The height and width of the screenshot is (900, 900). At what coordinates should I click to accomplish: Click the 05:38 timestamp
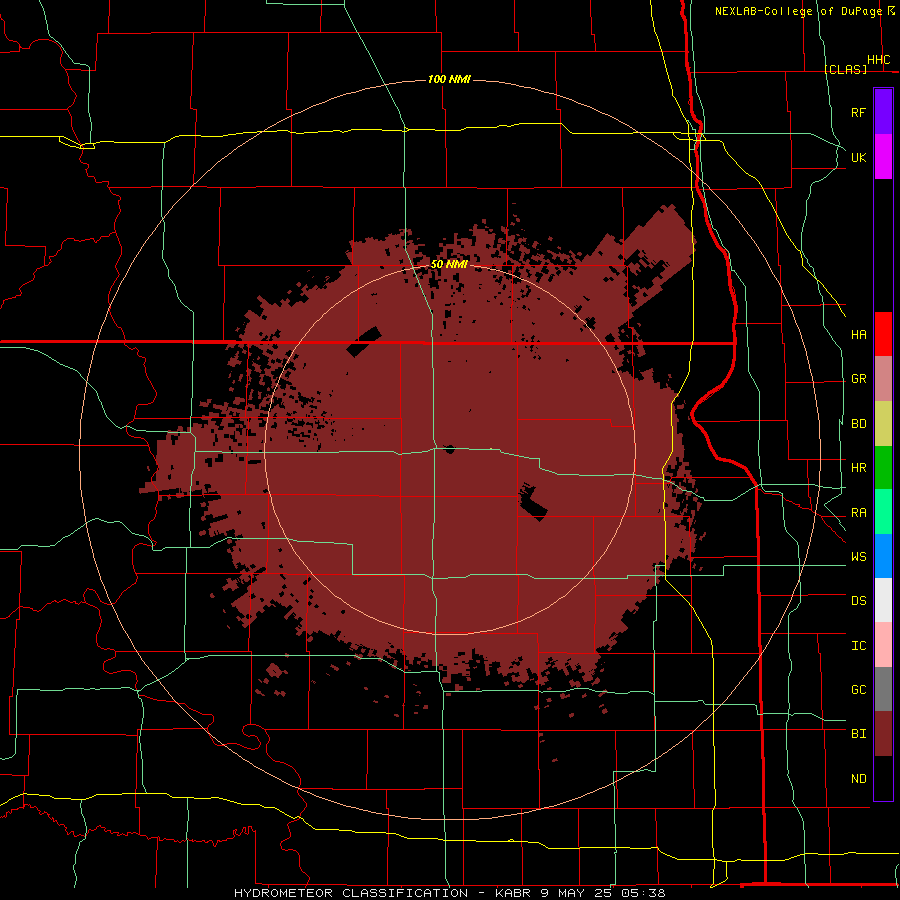click(x=642, y=893)
